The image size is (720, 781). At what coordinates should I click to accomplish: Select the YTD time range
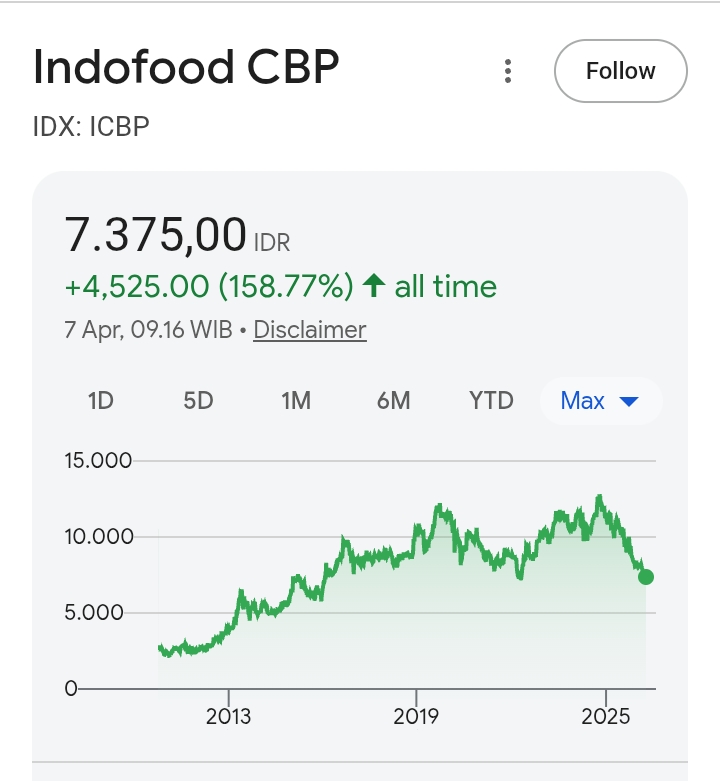pyautogui.click(x=491, y=401)
